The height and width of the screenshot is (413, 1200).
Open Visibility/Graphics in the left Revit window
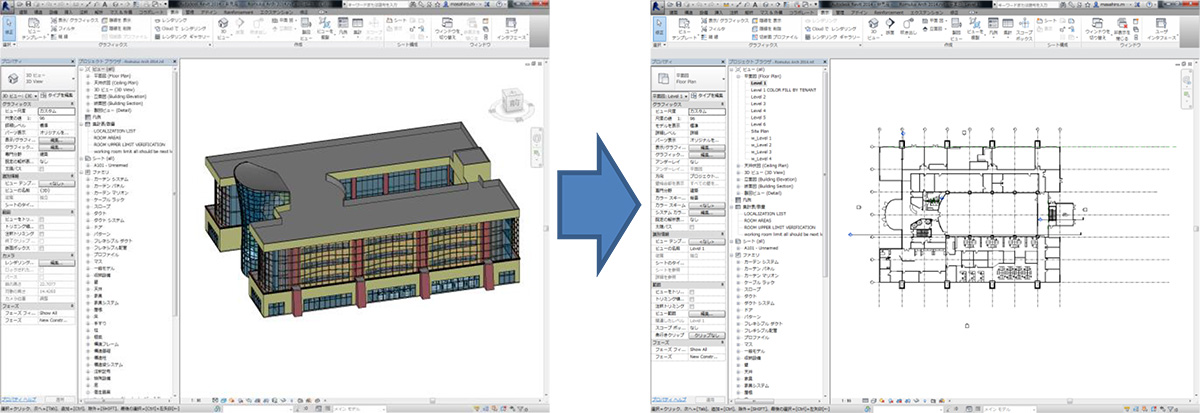(75, 20)
